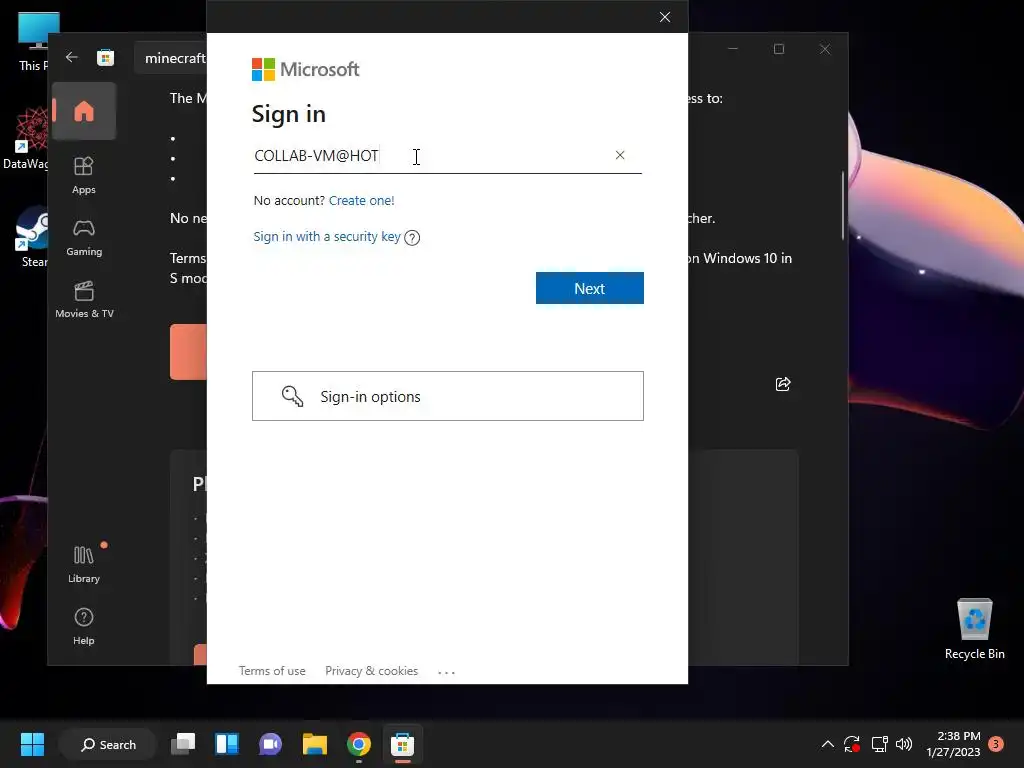This screenshot has height=768, width=1024.
Task: Open taskbar Search
Action: [x=108, y=744]
